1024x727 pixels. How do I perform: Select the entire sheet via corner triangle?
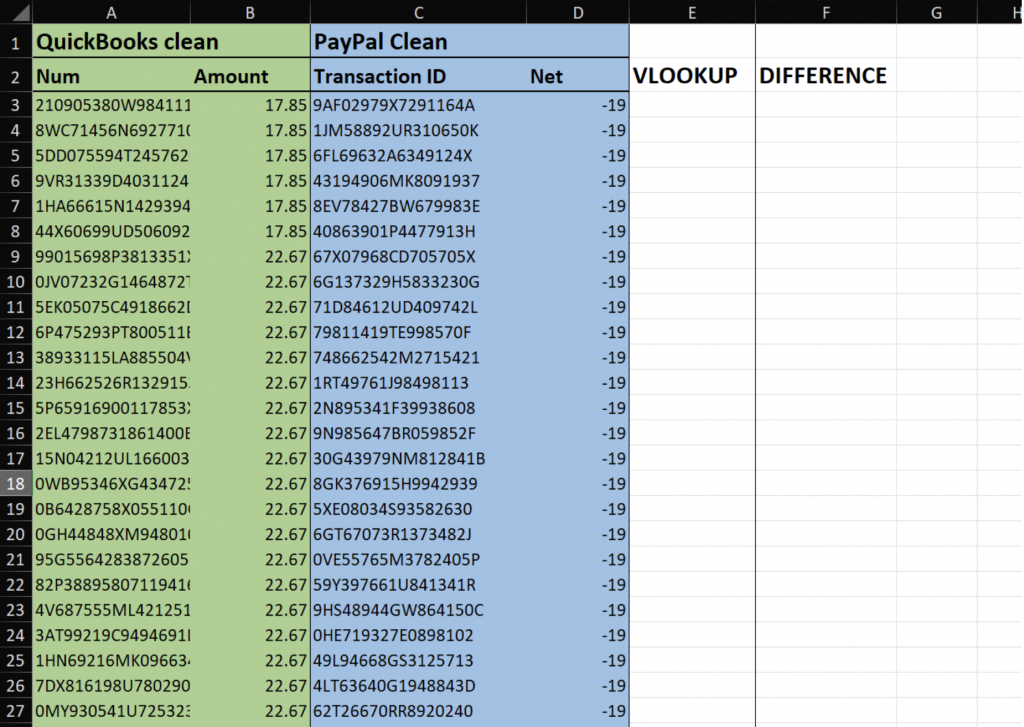[x=15, y=12]
